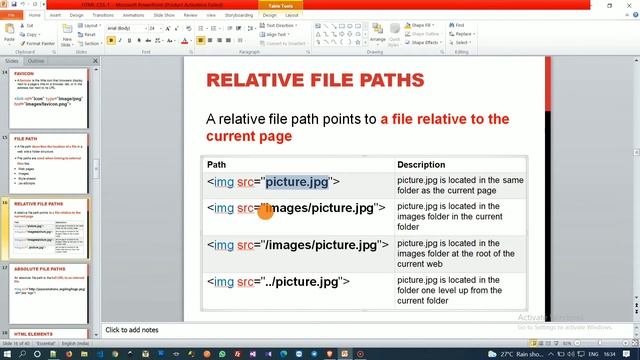Decrease the list indent level
The height and width of the screenshot is (360, 640).
click(230, 28)
